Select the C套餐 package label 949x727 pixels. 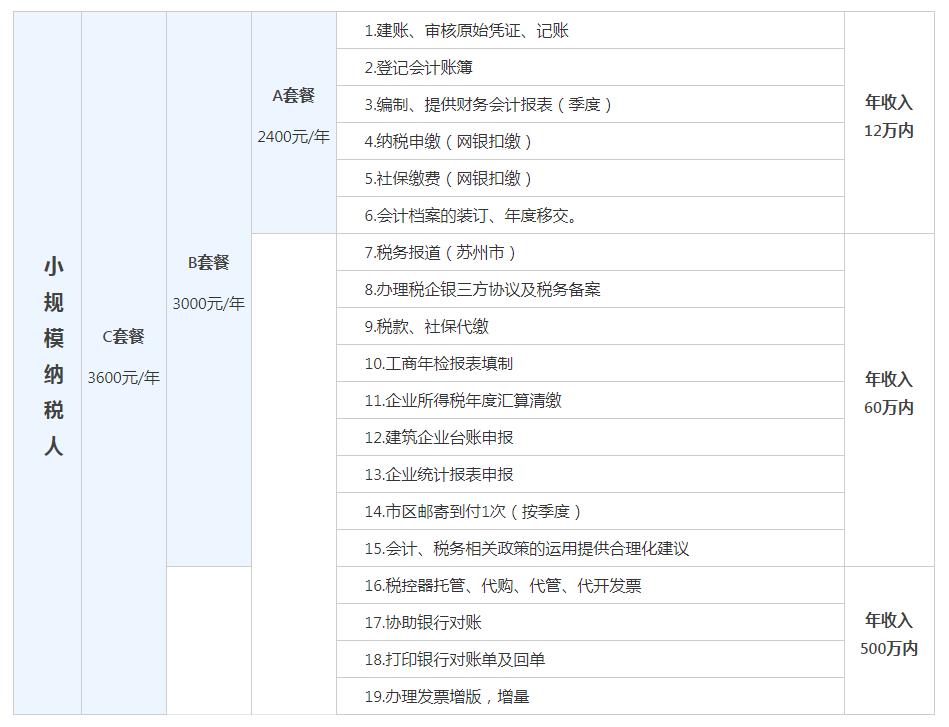click(x=123, y=337)
